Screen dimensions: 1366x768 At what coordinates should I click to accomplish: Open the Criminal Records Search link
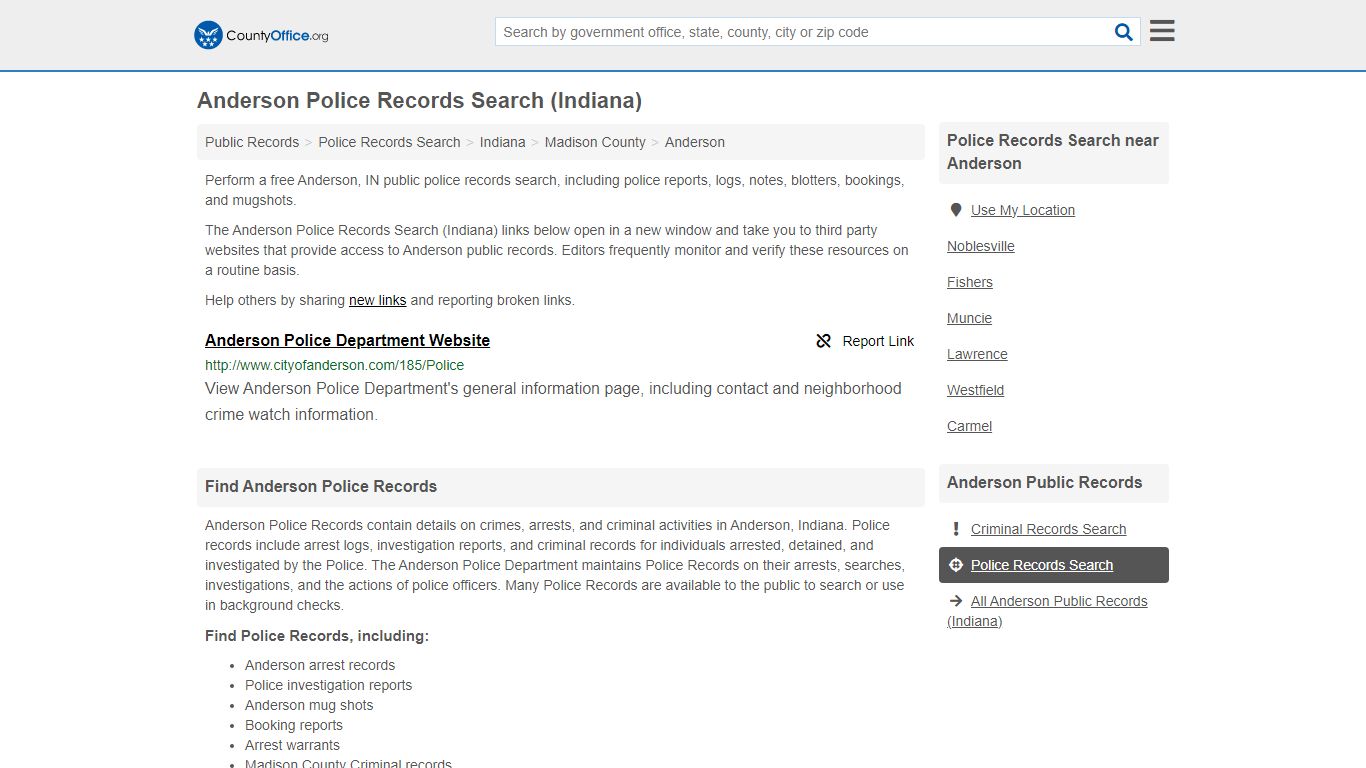click(x=1048, y=529)
